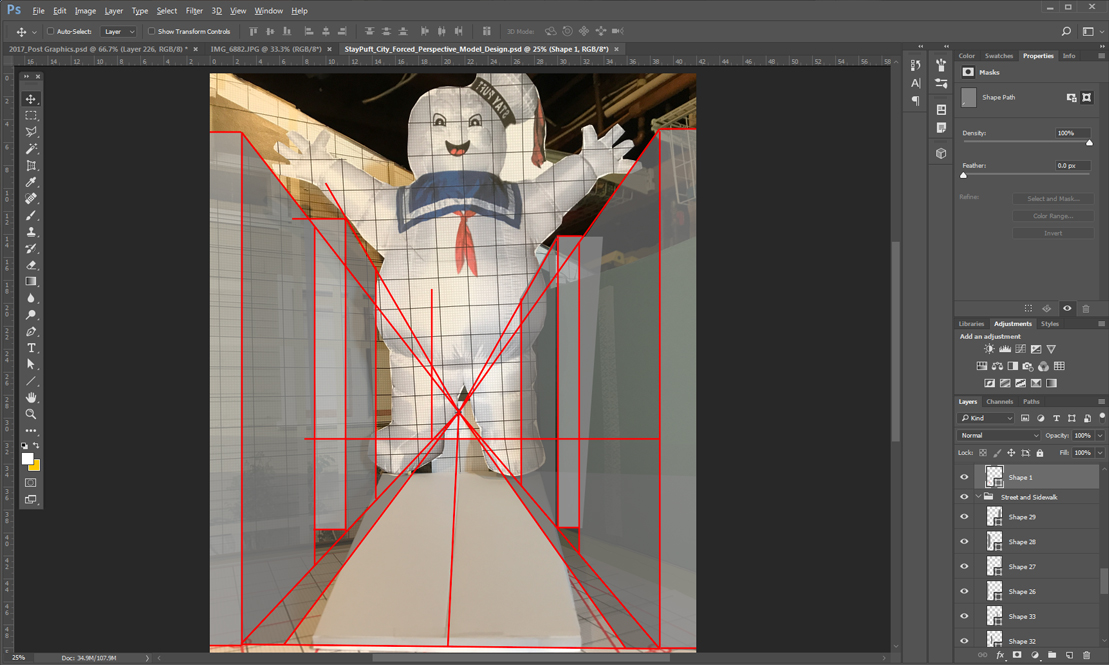Click the mask Invert button
Viewport: 1109px width, 665px height.
[x=1053, y=233]
